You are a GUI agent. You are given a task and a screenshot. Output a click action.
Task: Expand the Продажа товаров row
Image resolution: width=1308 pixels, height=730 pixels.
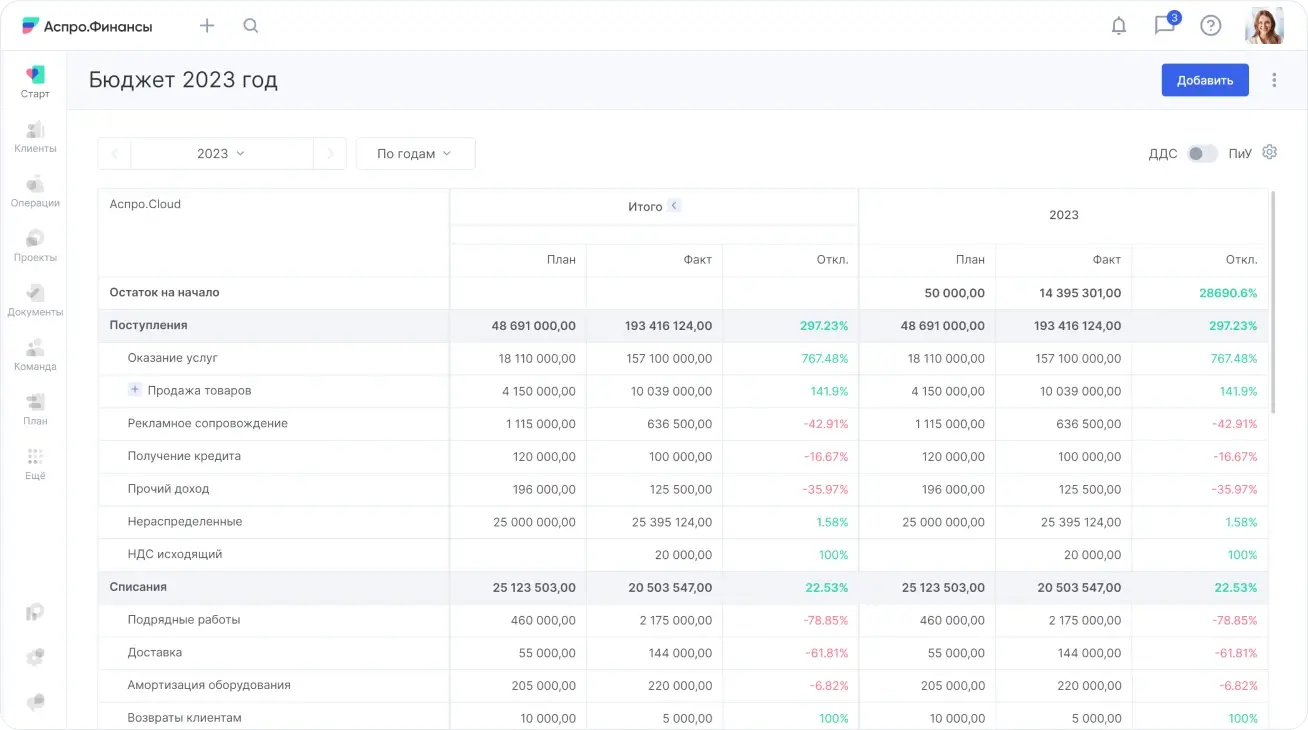click(135, 390)
